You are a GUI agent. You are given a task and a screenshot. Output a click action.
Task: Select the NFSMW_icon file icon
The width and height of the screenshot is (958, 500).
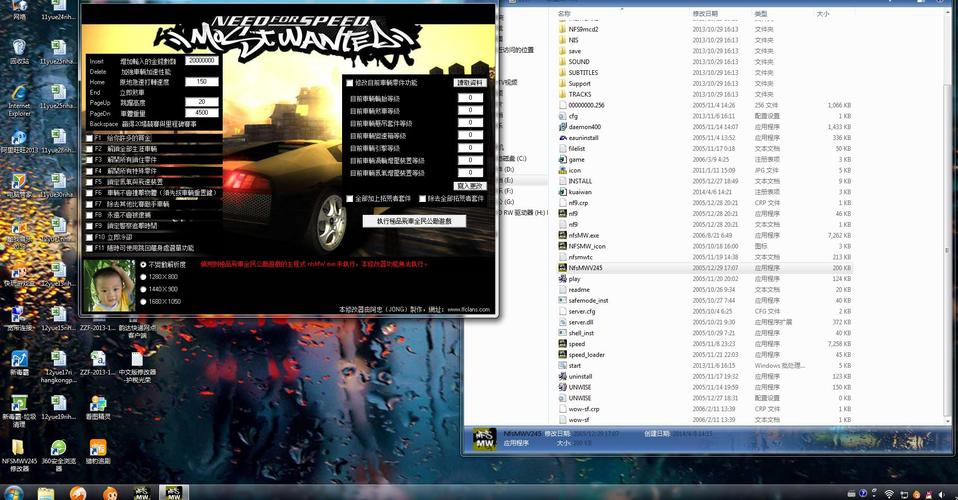point(563,246)
